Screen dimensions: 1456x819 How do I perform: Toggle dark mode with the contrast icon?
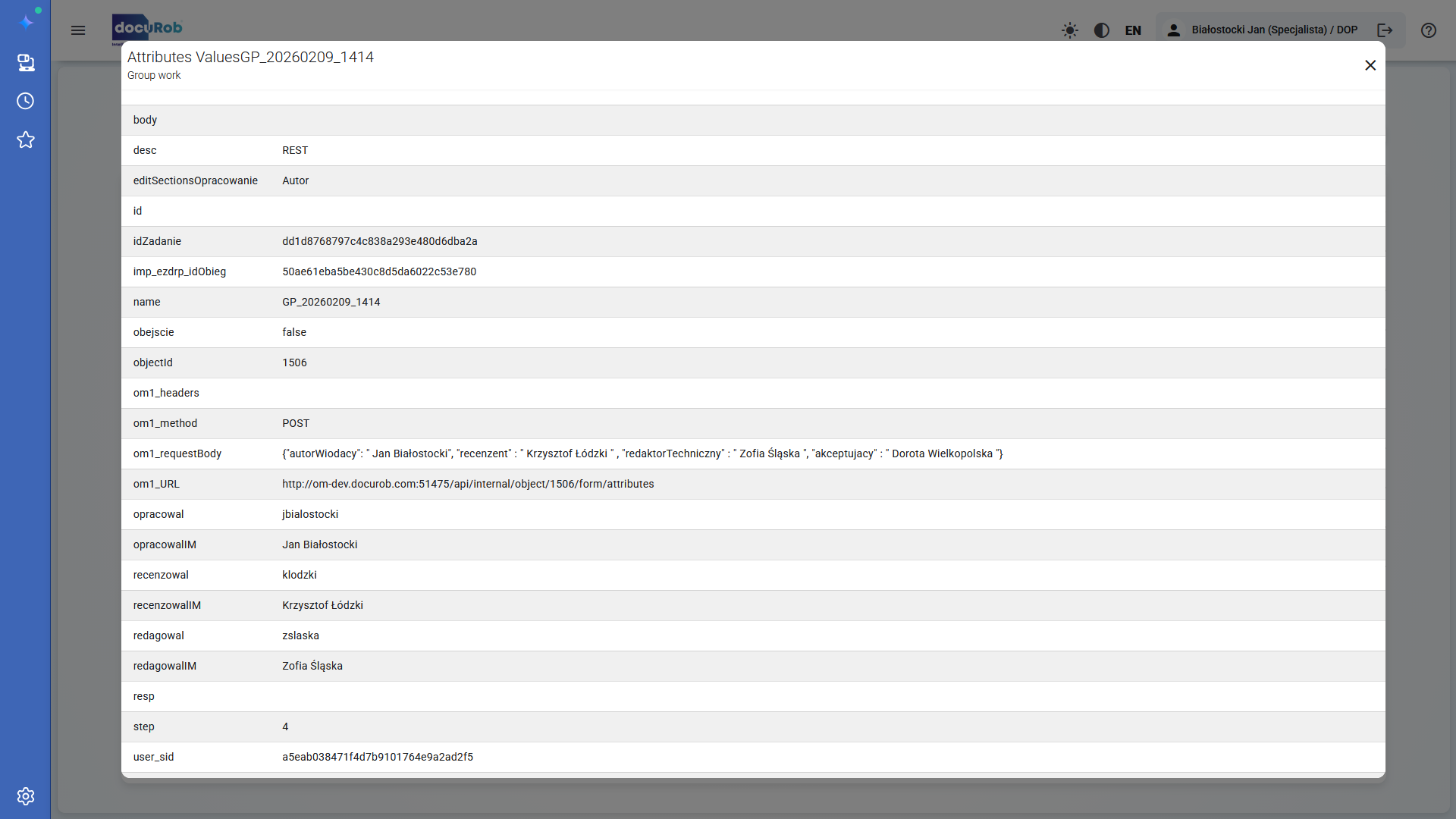pyautogui.click(x=1102, y=30)
